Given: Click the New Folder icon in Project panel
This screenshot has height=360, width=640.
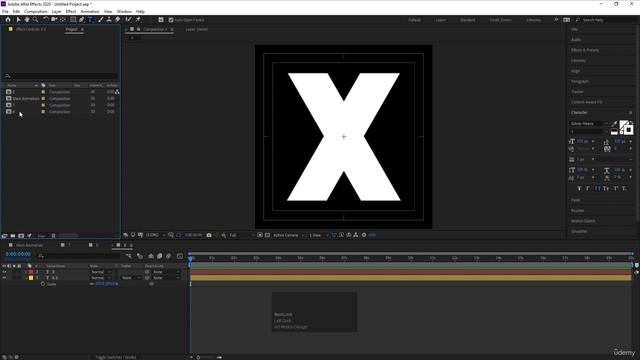Looking at the screenshot, I should point(13,236).
